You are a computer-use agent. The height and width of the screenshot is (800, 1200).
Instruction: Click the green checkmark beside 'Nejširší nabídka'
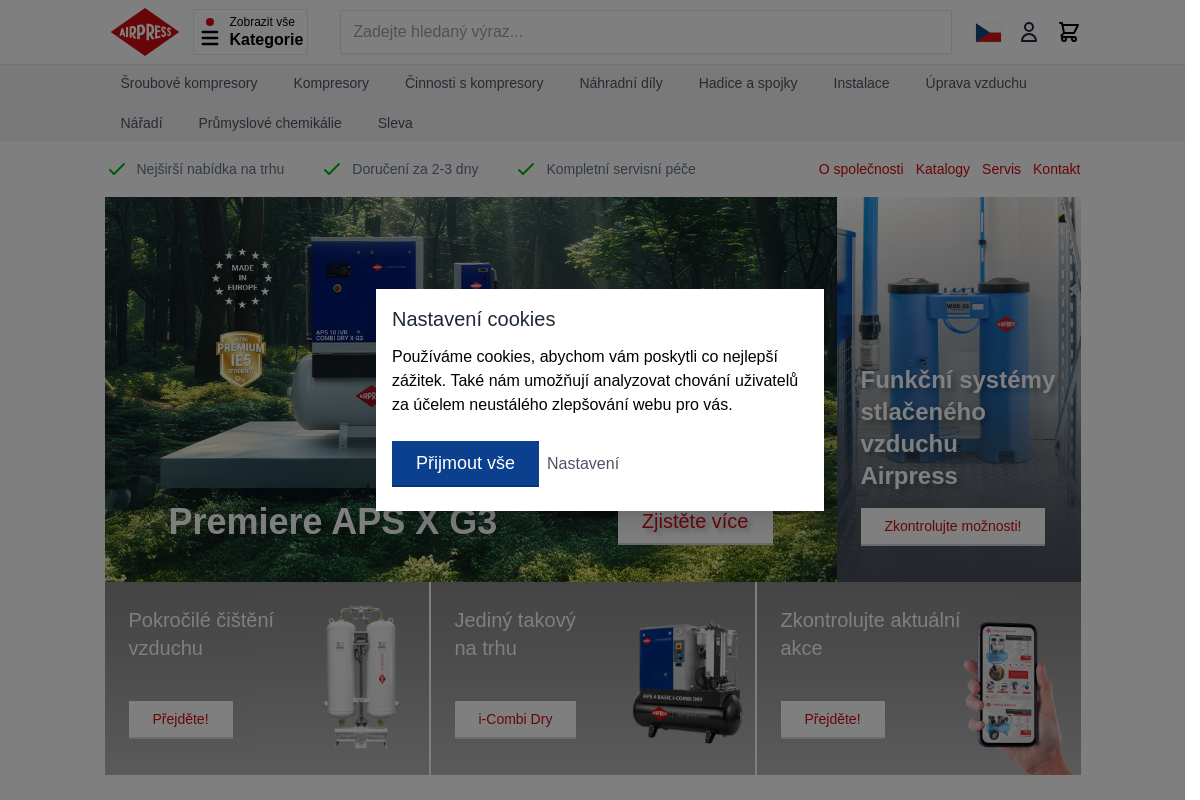(x=117, y=169)
